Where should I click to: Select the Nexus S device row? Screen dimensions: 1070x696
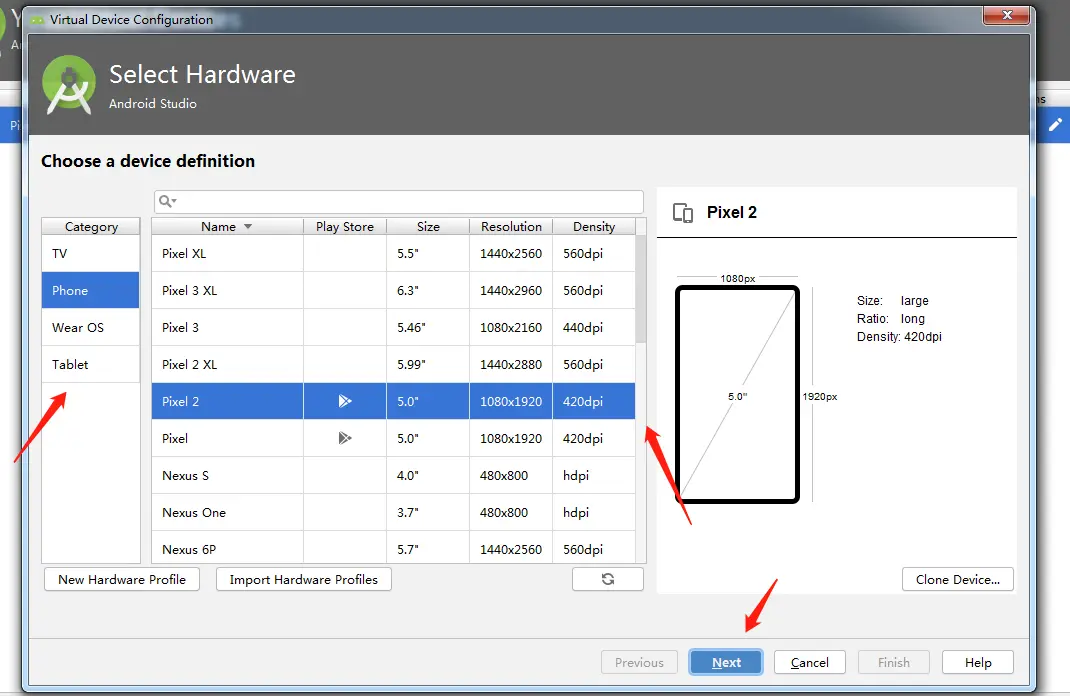[x=394, y=476]
